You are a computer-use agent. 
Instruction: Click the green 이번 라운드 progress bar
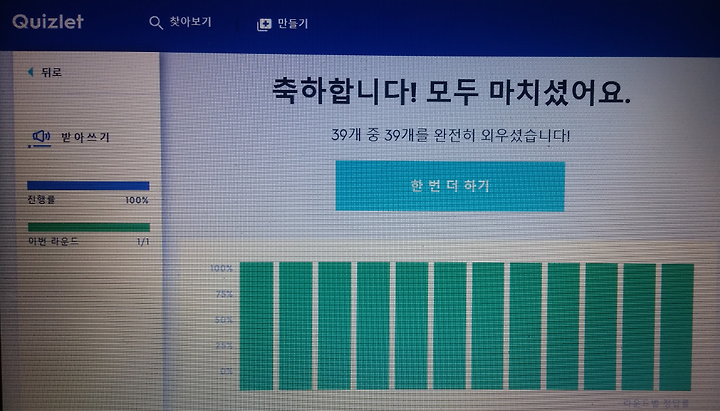[x=89, y=227]
